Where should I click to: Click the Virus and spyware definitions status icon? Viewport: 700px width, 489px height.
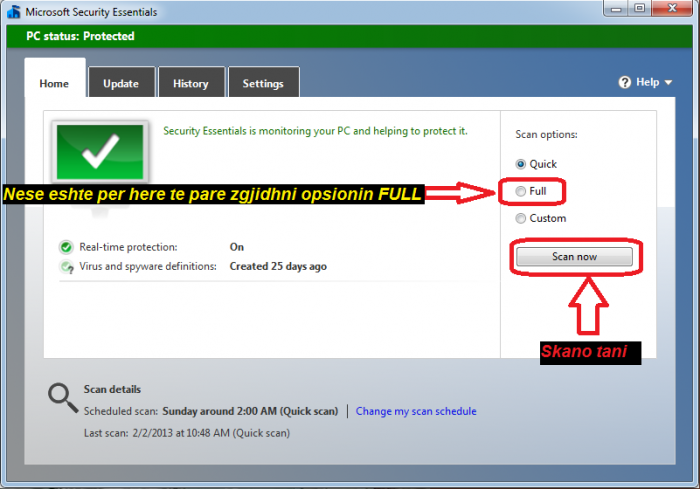(x=67, y=267)
